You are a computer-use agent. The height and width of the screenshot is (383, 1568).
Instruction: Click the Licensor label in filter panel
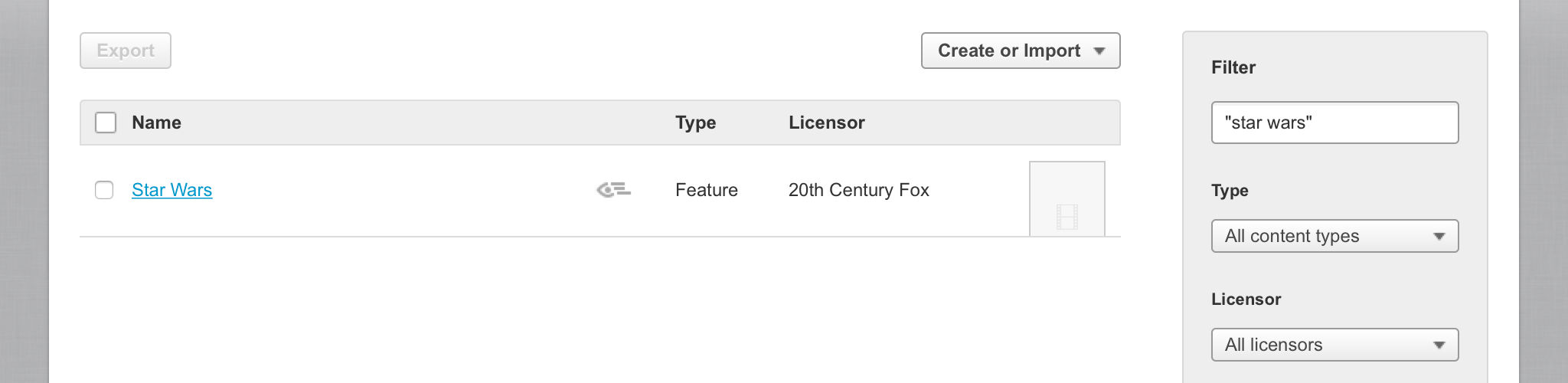pyautogui.click(x=1246, y=300)
